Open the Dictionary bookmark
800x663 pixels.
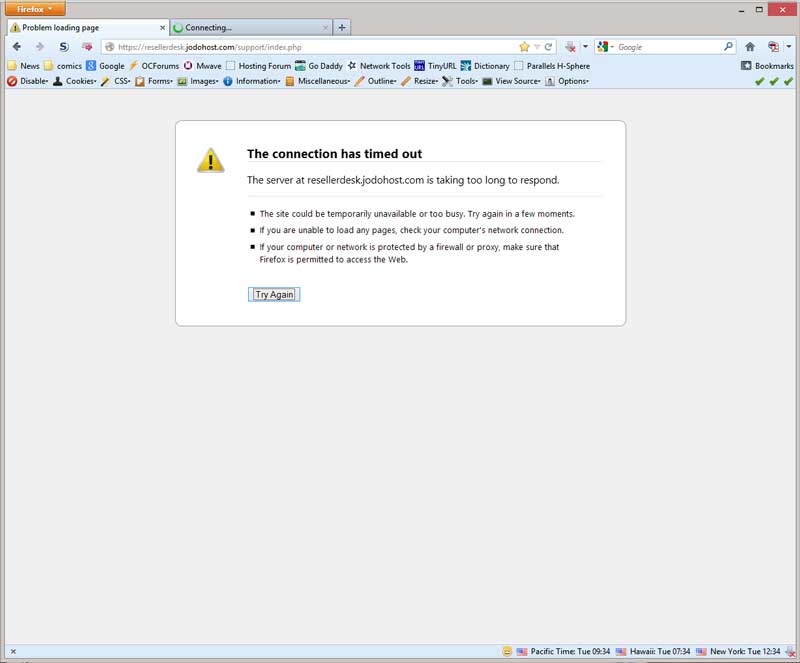485,66
